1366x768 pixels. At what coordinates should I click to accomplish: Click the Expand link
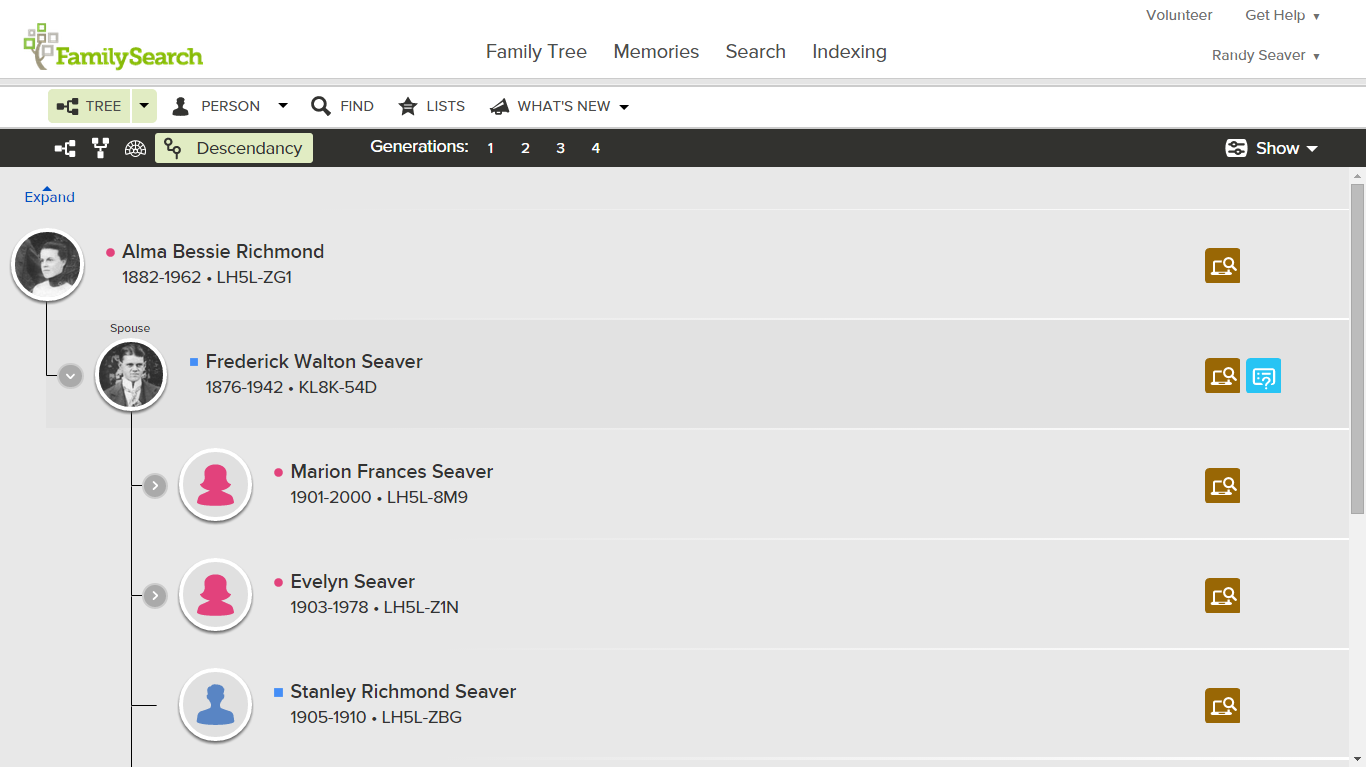[x=49, y=196]
